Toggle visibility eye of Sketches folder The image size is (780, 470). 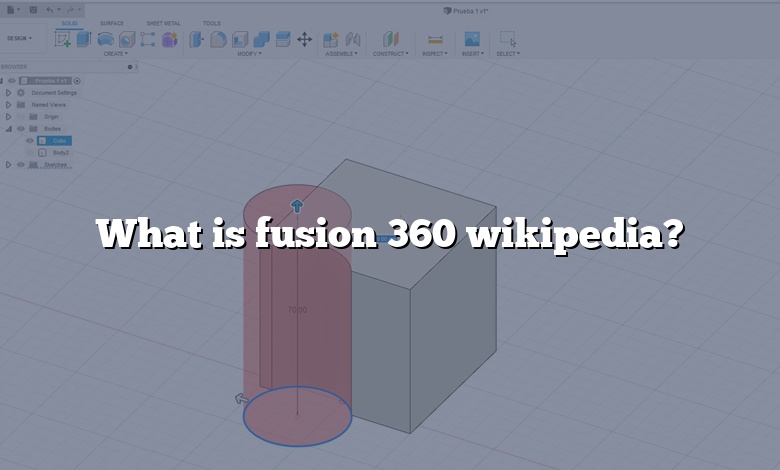click(x=21, y=165)
